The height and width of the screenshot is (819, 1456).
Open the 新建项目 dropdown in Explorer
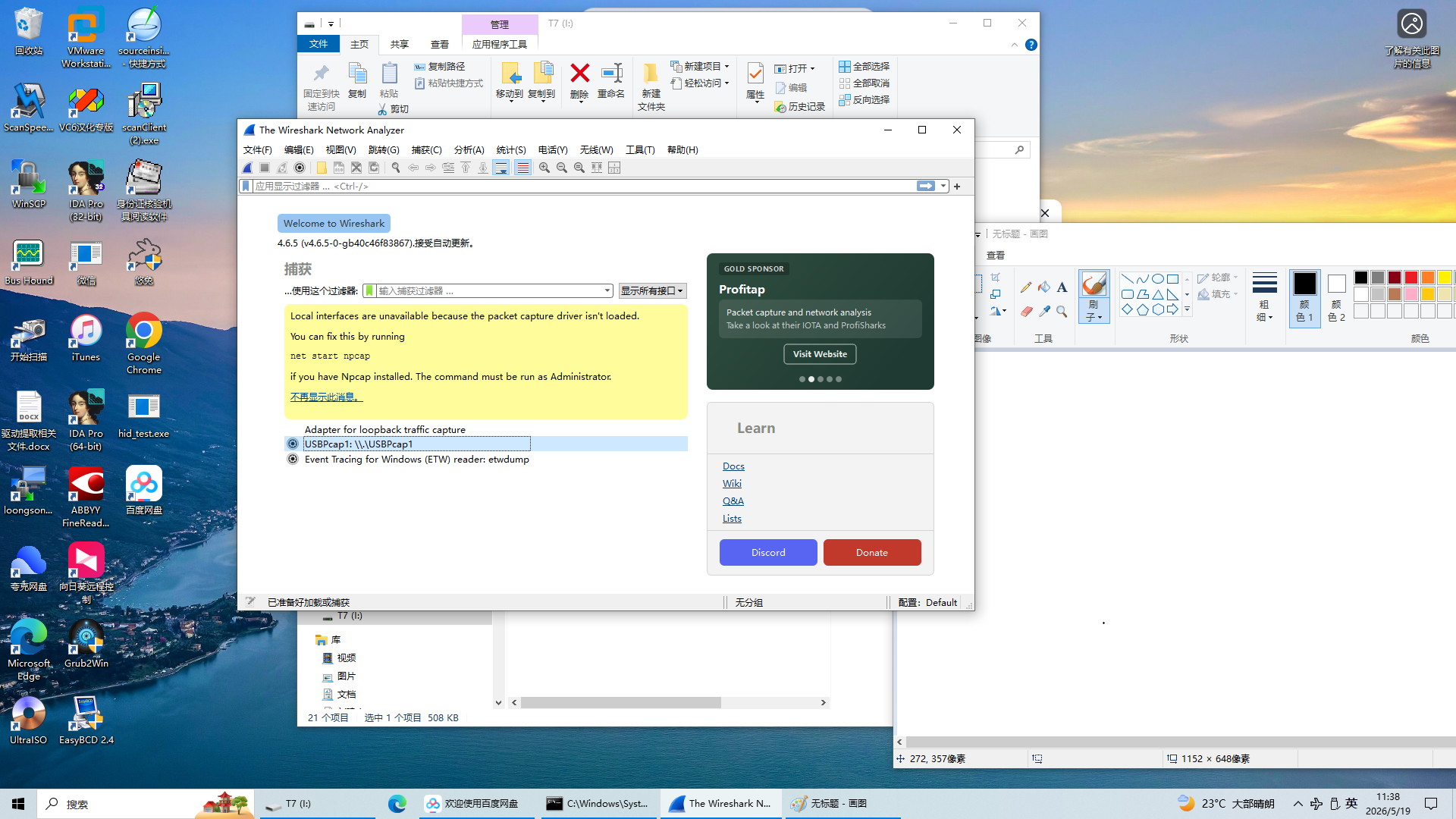point(700,67)
